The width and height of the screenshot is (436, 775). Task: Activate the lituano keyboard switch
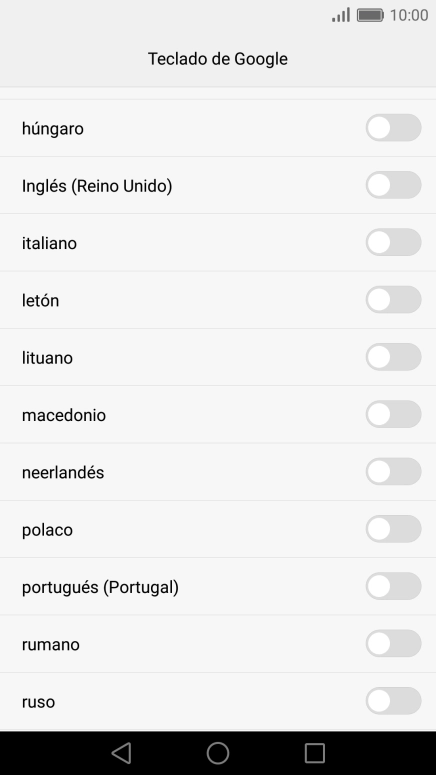393,357
